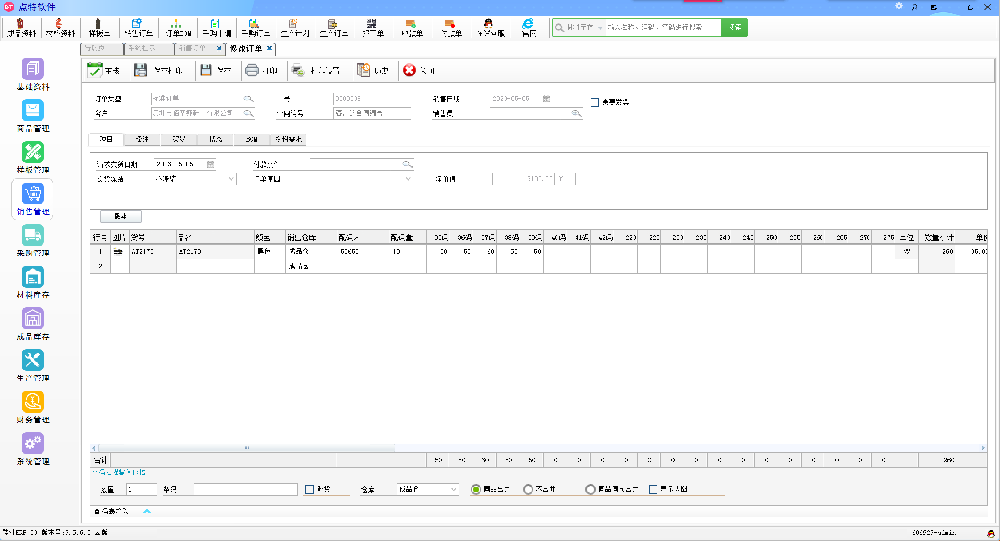The height and width of the screenshot is (541, 1000).
Task: Open 生产管理 tools module in sidebar
Action: pyautogui.click(x=33, y=366)
